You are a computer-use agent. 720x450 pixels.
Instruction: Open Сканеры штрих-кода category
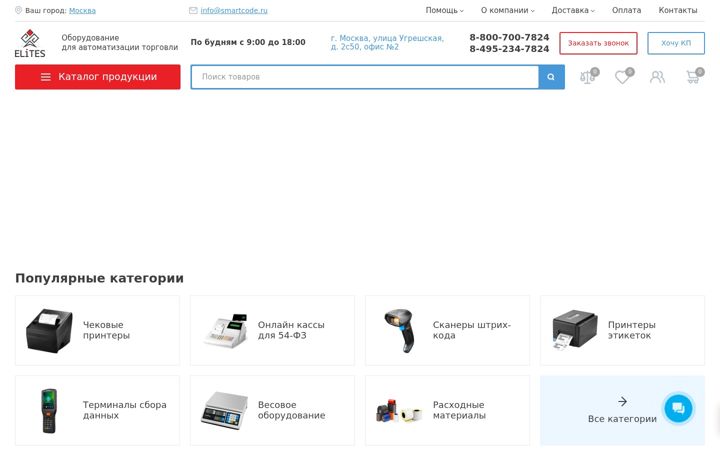(x=447, y=330)
